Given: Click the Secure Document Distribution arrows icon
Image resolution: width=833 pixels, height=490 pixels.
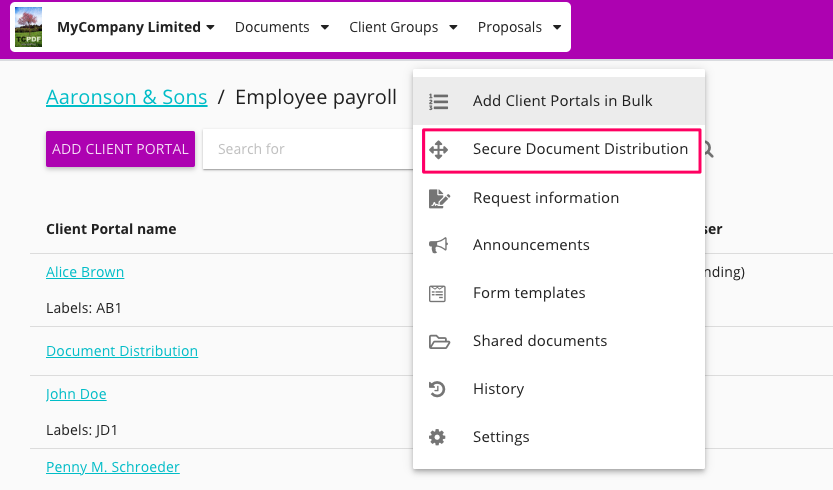Looking at the screenshot, I should click(x=438, y=150).
